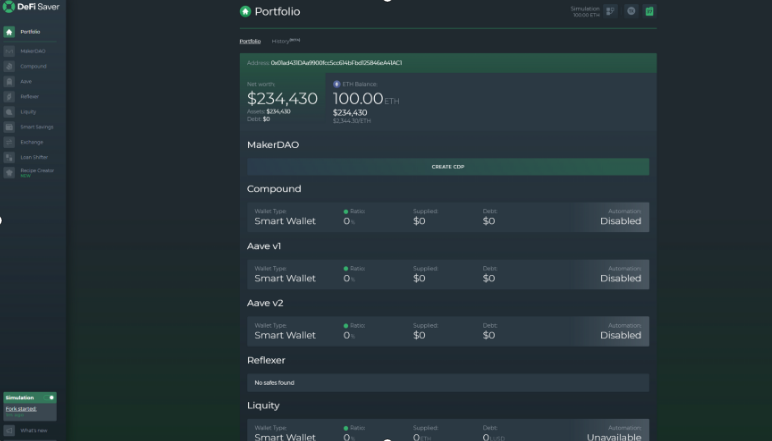Open the Smart Savings sidebar icon
The width and height of the screenshot is (772, 441).
click(9, 127)
